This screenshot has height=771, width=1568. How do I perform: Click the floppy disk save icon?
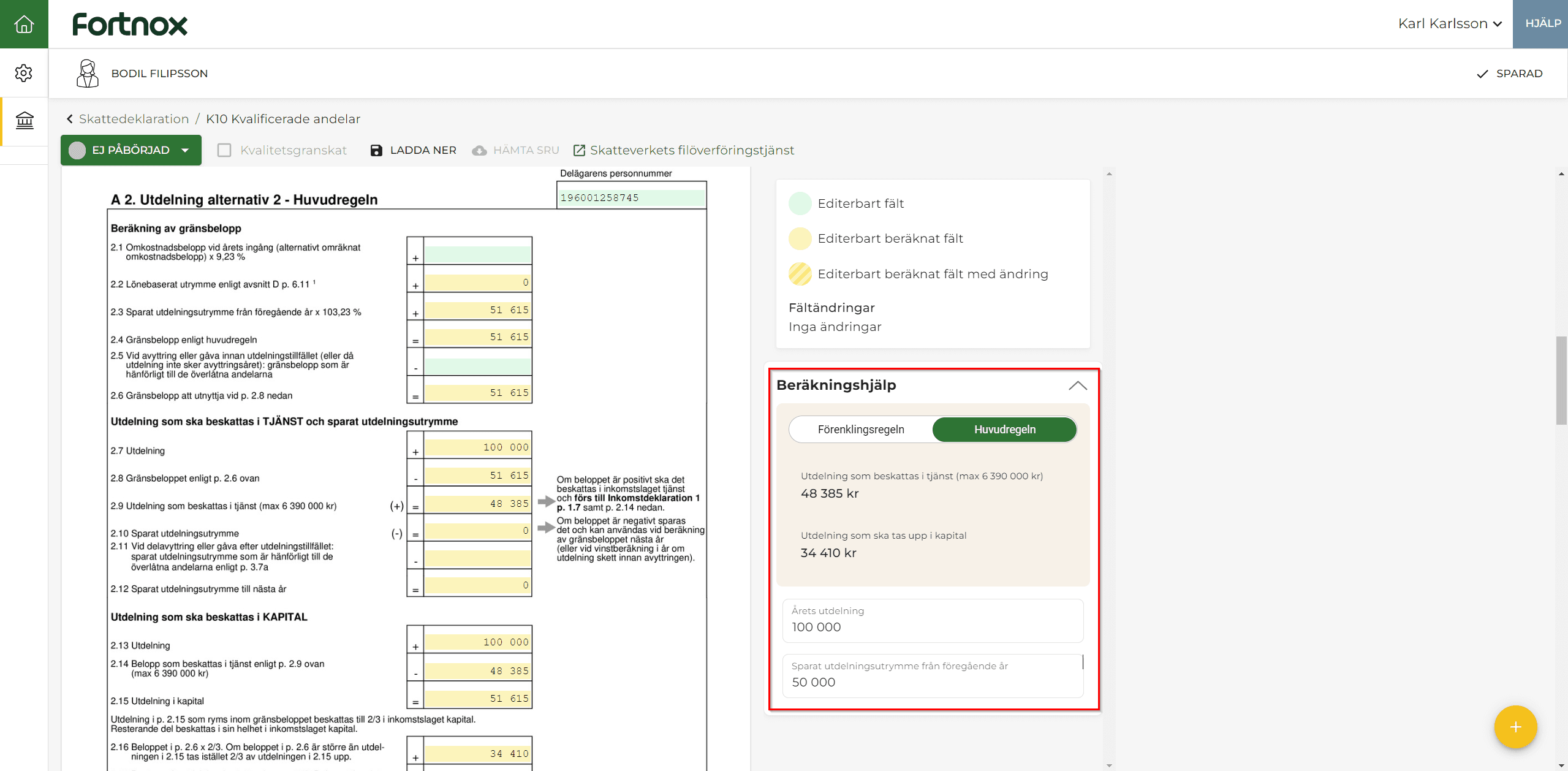pyautogui.click(x=376, y=150)
